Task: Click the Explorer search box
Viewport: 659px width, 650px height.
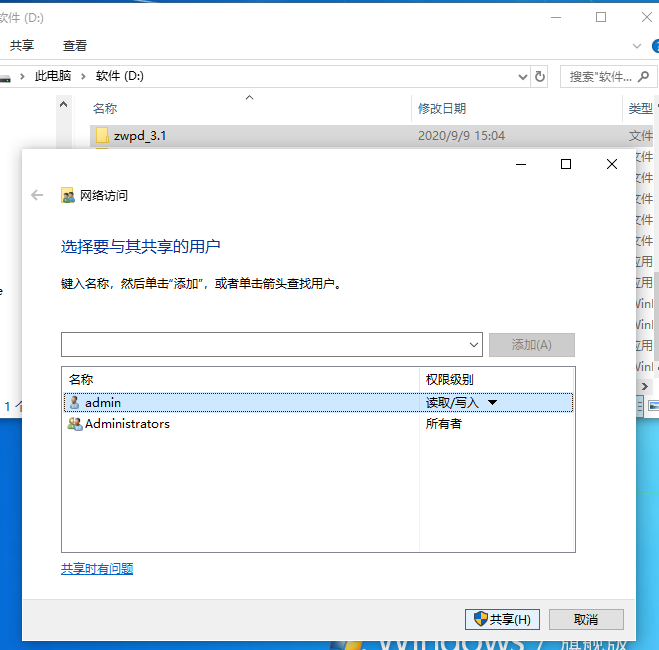Action: click(x=608, y=76)
